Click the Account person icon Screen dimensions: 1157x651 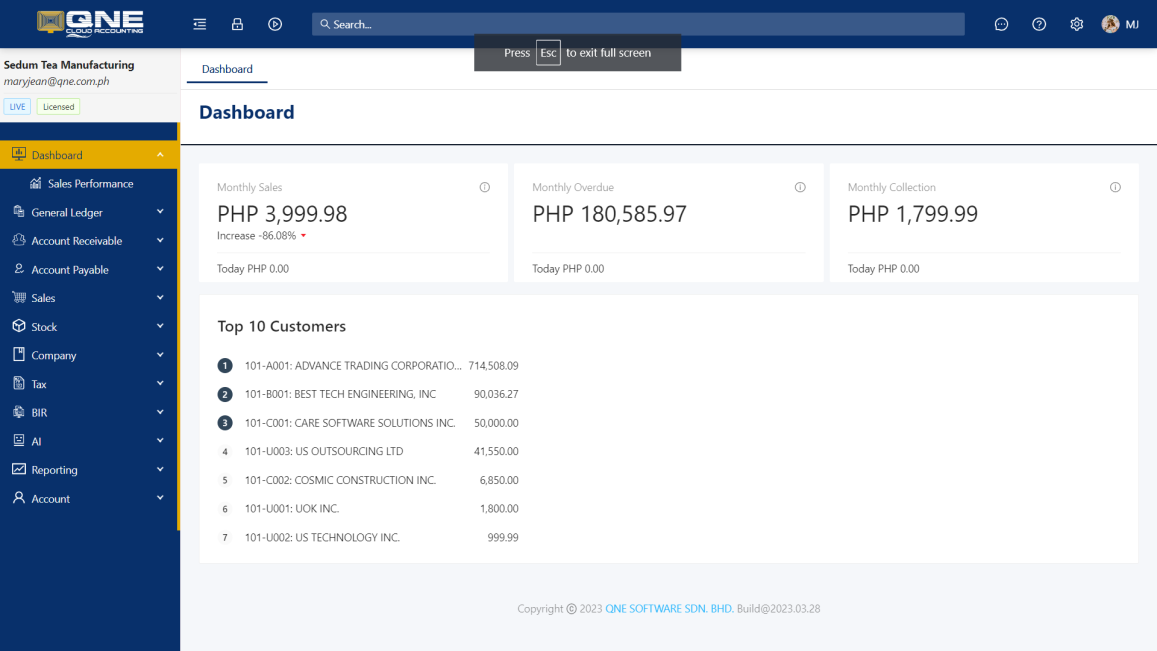tap(18, 498)
